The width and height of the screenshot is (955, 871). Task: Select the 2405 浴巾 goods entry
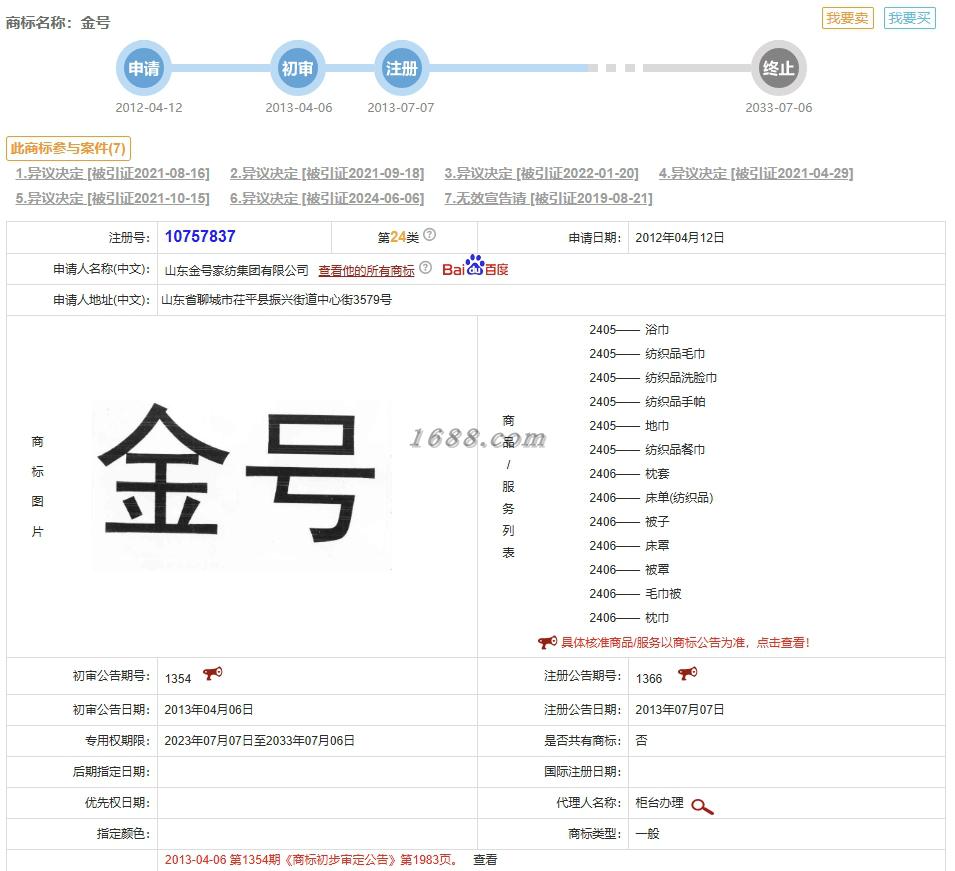629,330
